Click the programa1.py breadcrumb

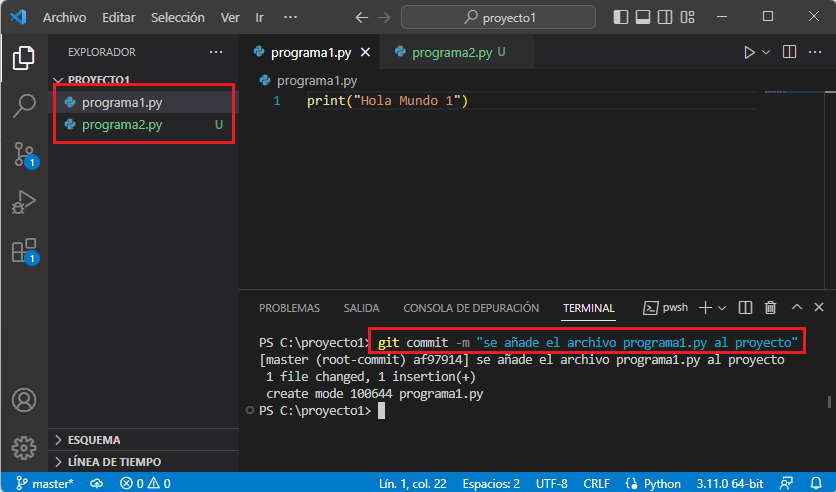308,80
